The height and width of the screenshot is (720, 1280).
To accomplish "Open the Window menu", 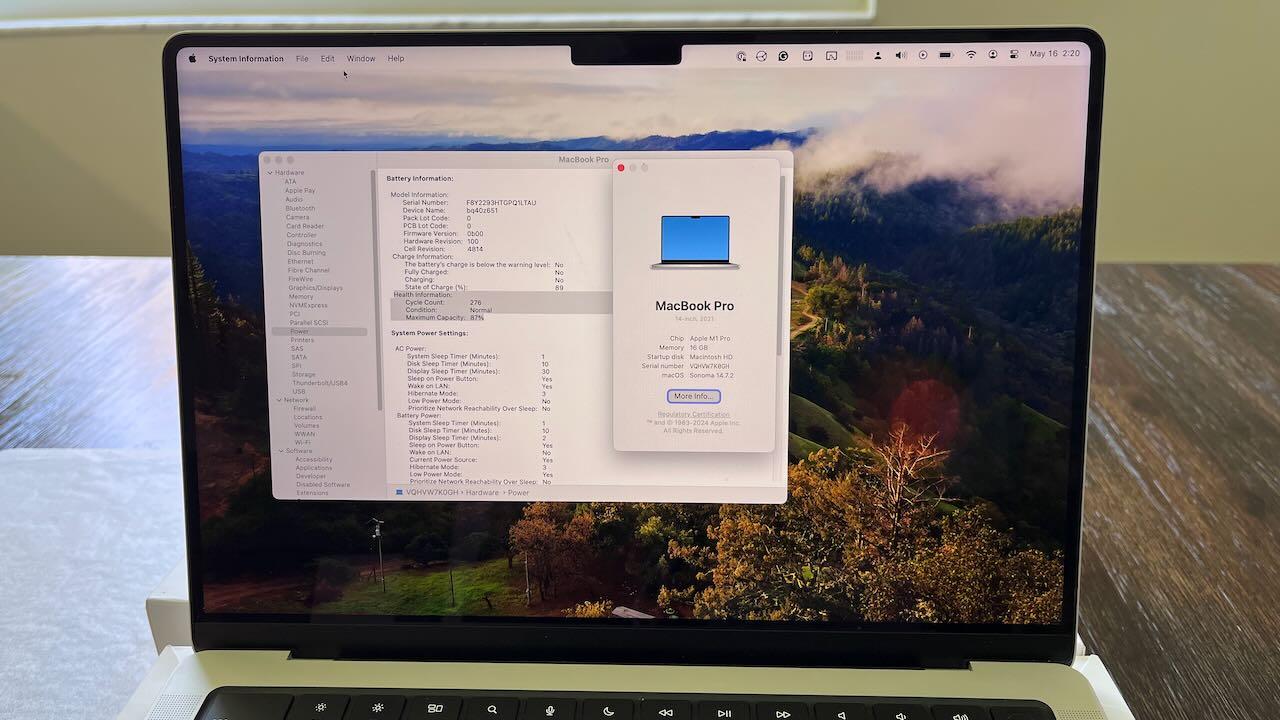I will (361, 59).
